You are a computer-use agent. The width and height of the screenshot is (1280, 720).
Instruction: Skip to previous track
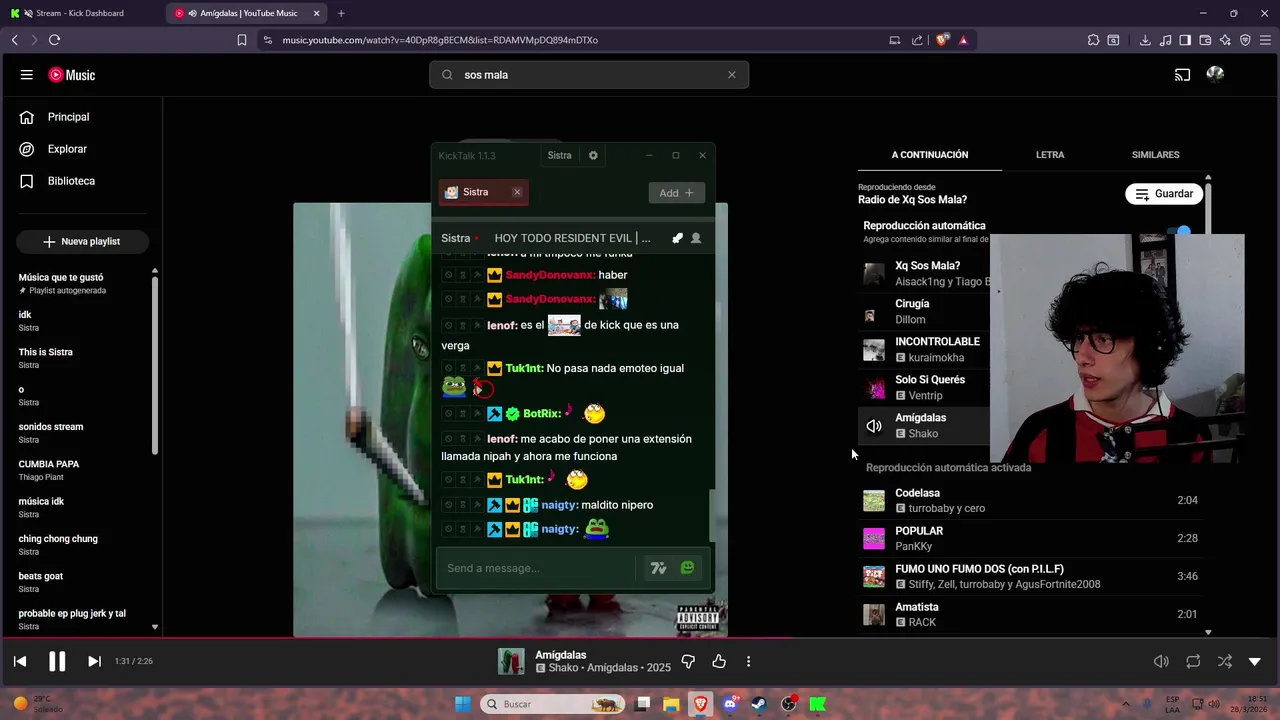(x=20, y=661)
